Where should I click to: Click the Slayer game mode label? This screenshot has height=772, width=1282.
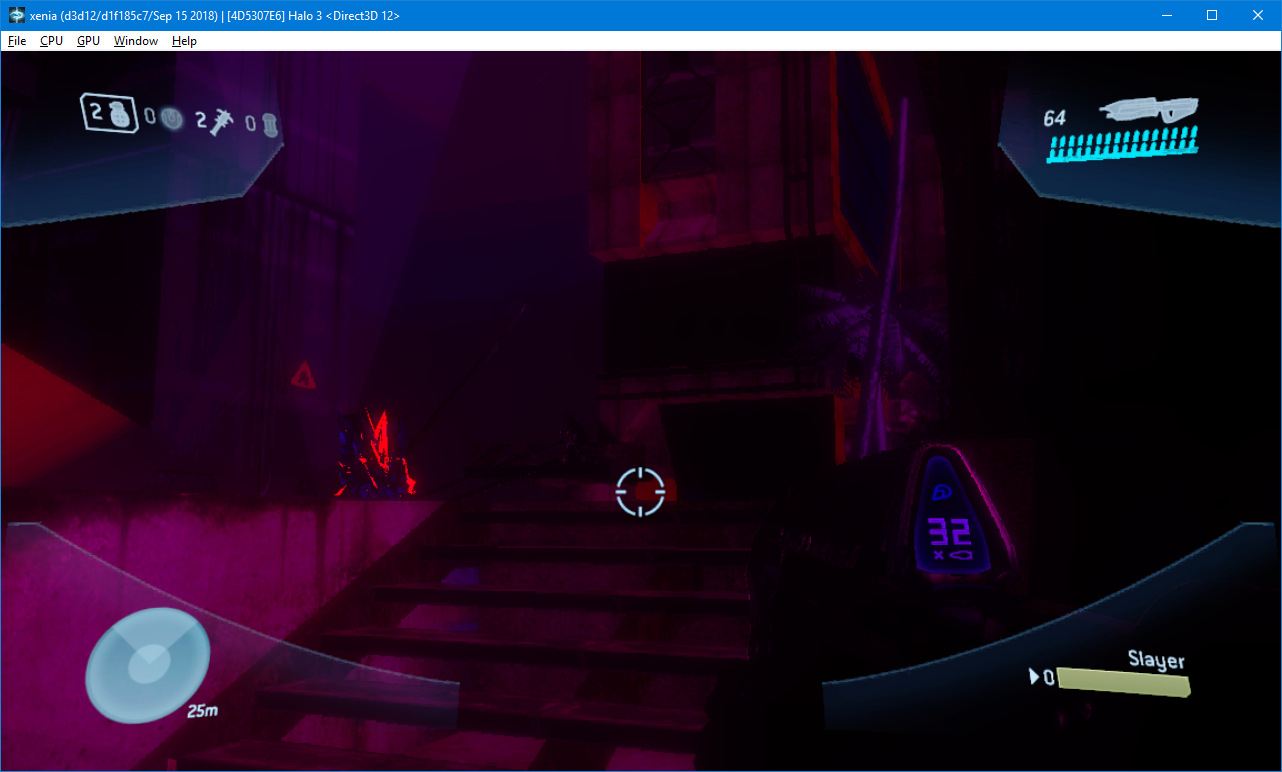tap(1156, 660)
